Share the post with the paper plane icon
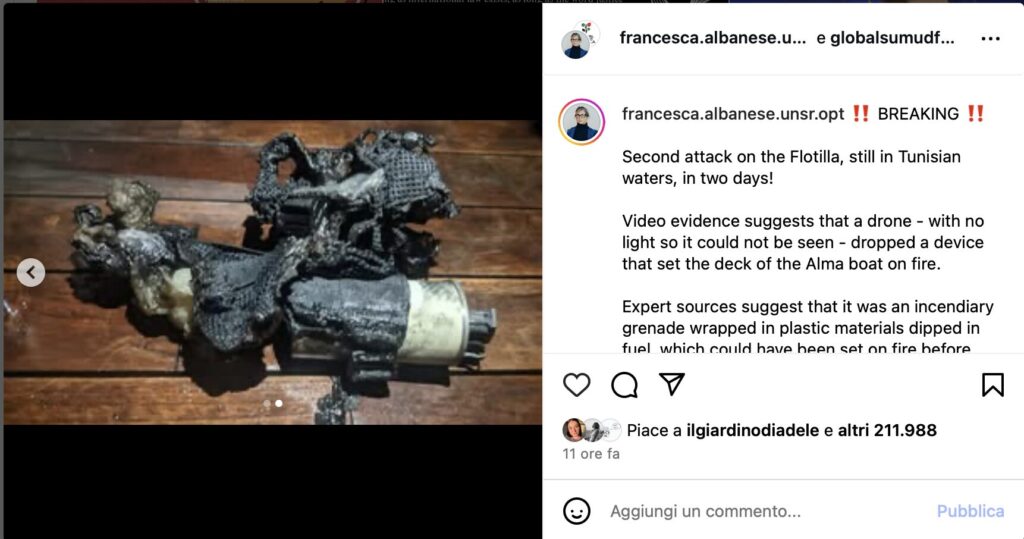 672,385
